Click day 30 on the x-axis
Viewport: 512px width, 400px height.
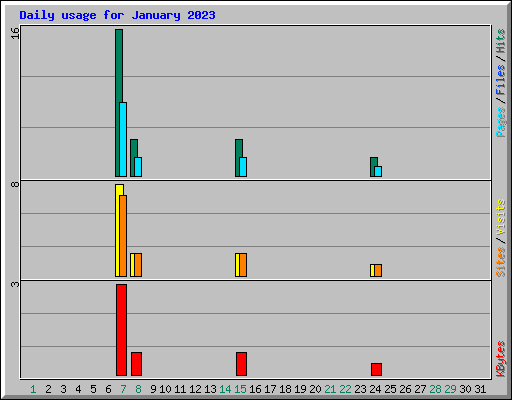pos(465,389)
